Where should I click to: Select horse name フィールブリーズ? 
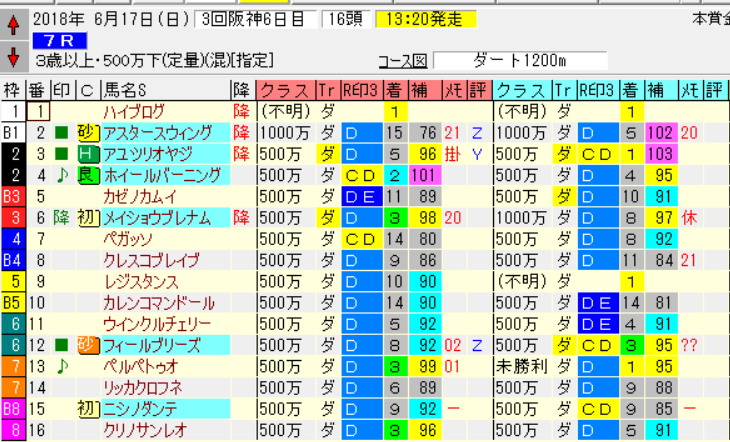coord(152,345)
